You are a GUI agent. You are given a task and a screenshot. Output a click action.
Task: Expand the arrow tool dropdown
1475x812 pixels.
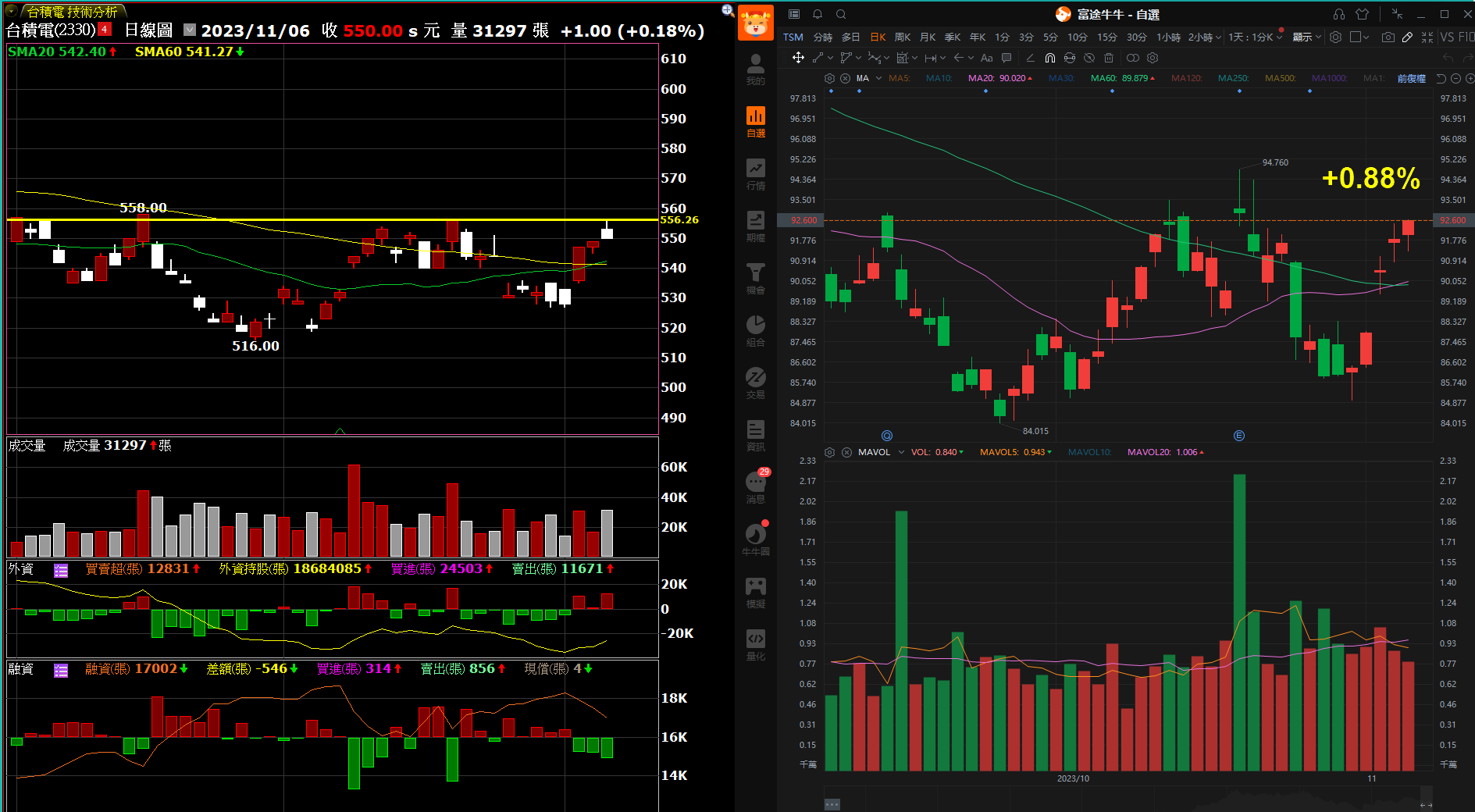pyautogui.click(x=971, y=58)
